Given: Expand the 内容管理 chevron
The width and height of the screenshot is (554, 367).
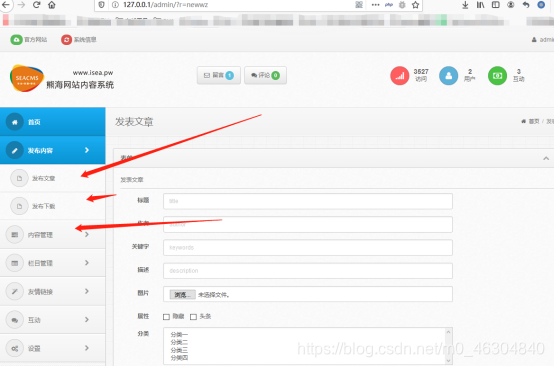Looking at the screenshot, I should [87, 235].
